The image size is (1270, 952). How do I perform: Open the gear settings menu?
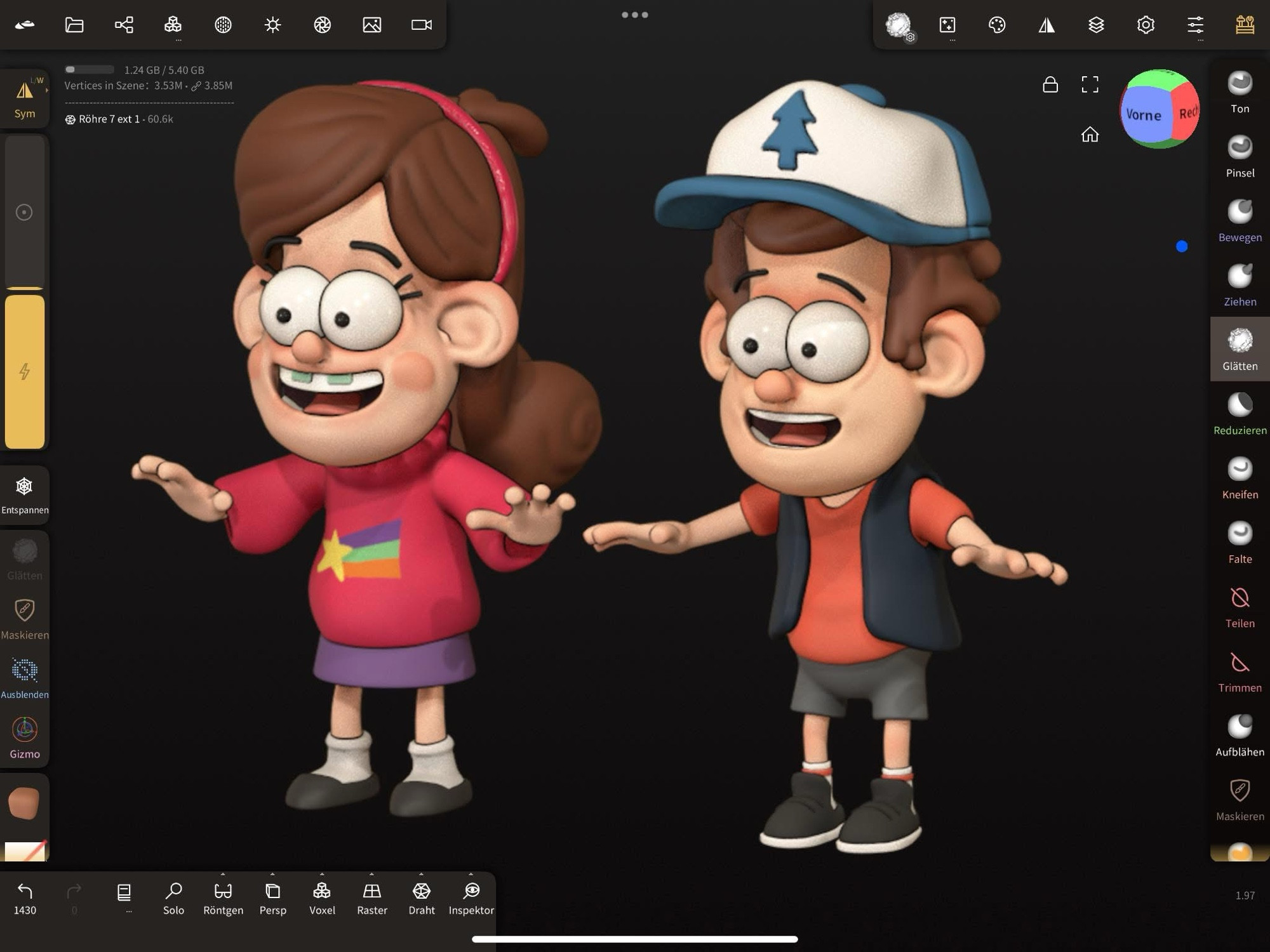point(1146,25)
